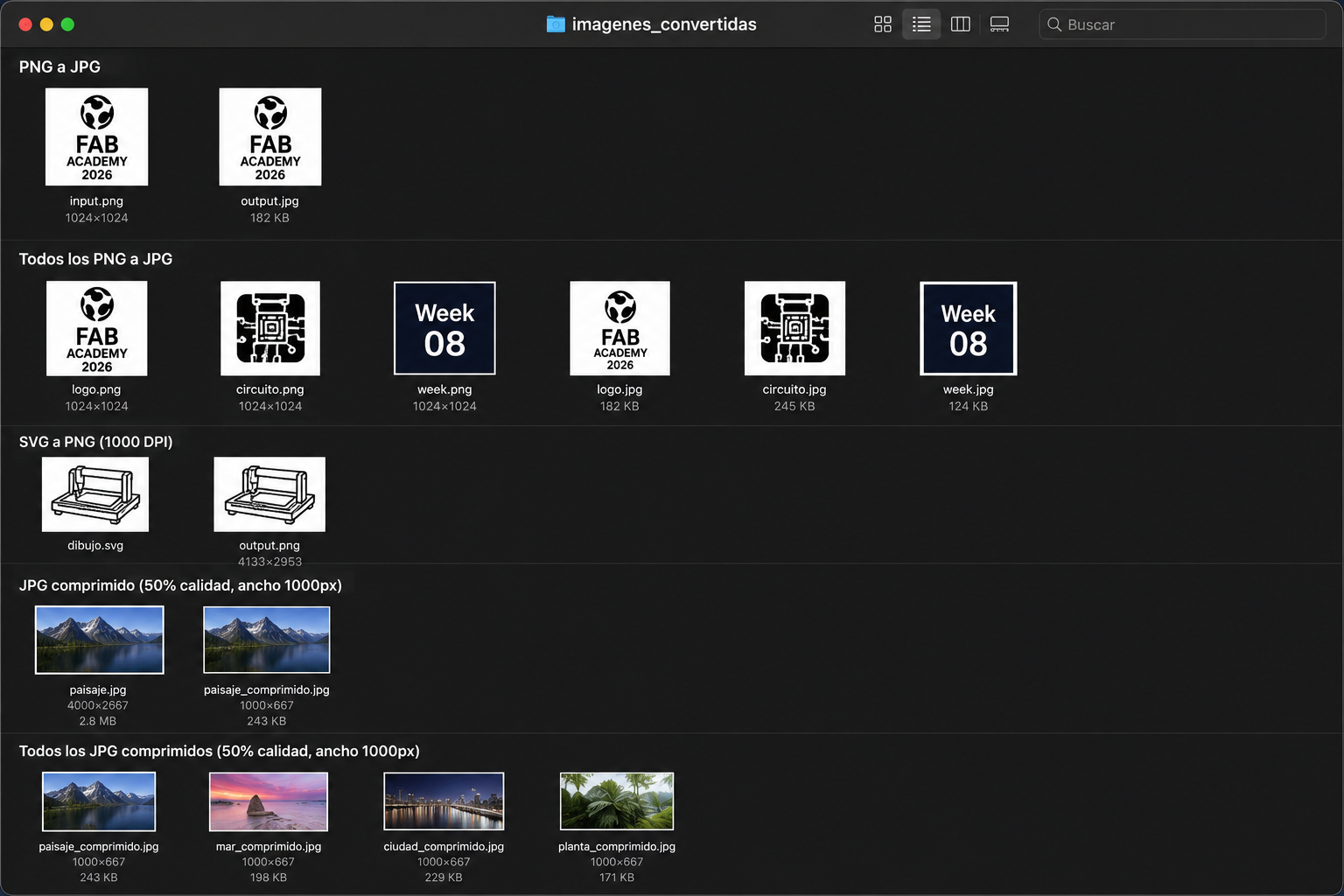Click the logo.jpg file name
This screenshot has width=1344, height=896.
pos(619,389)
